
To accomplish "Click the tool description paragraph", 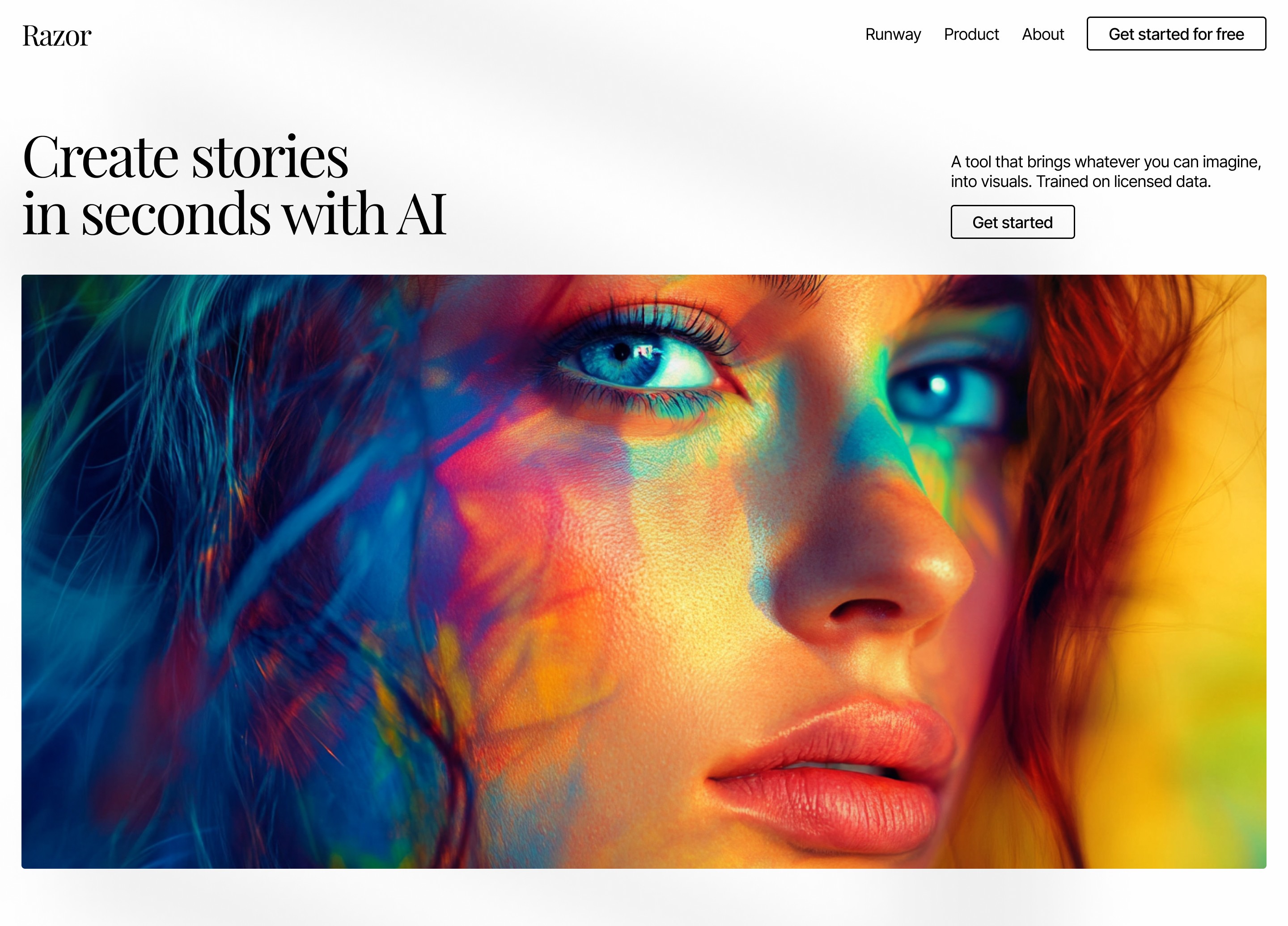I will click(1106, 172).
